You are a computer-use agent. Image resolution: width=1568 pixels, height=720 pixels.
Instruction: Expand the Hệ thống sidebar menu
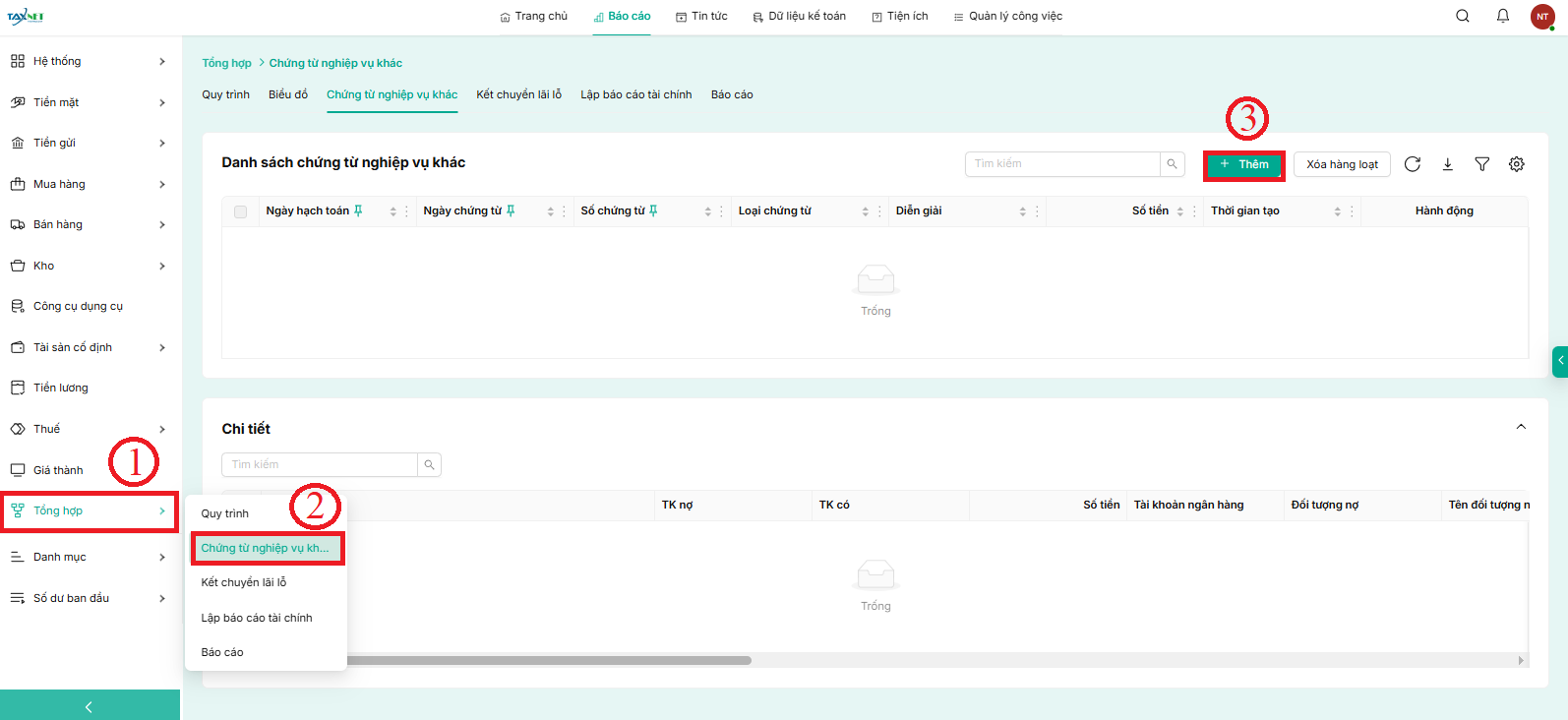(x=89, y=61)
